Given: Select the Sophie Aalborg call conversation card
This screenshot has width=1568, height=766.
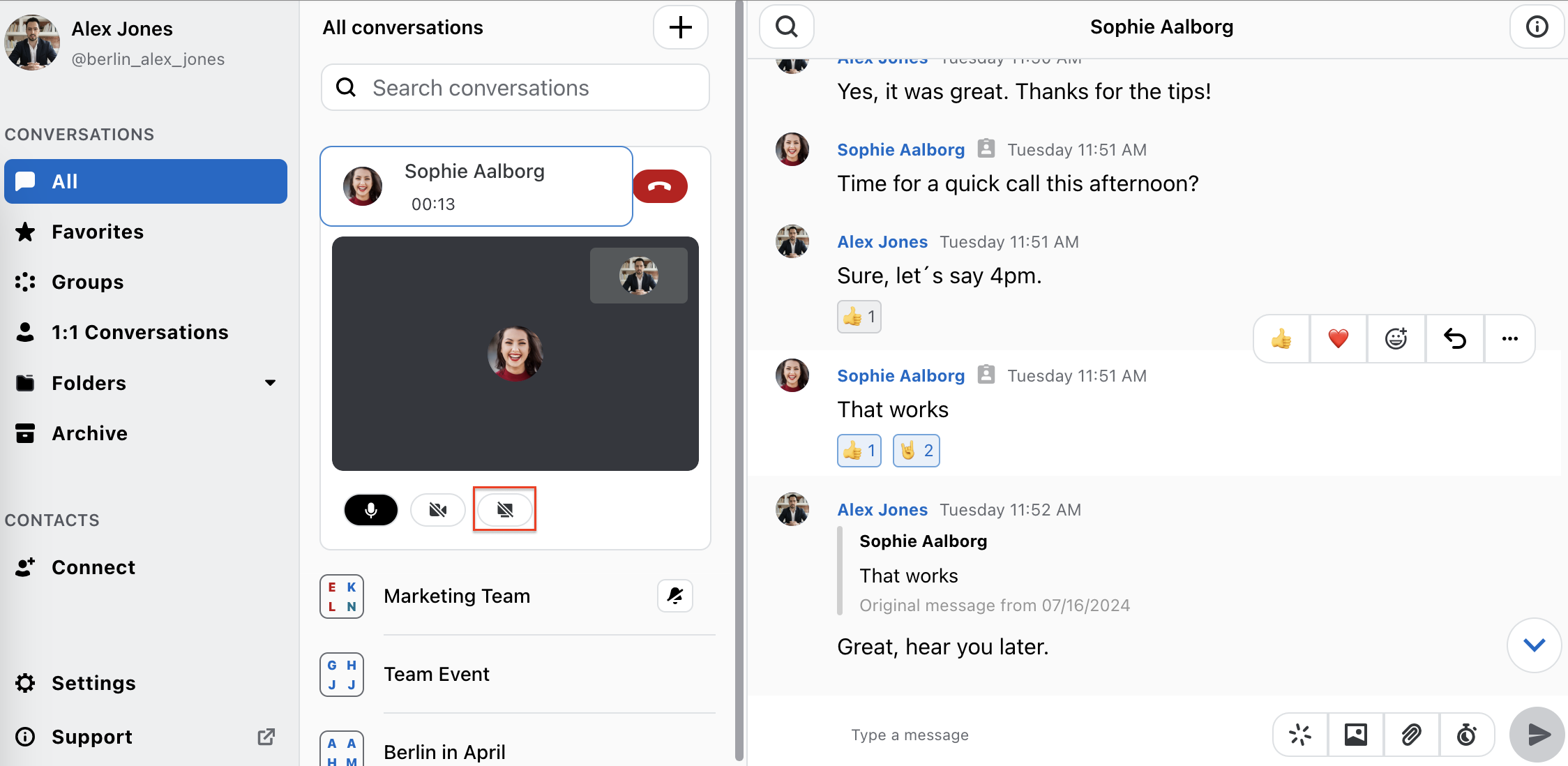Looking at the screenshot, I should 476,186.
